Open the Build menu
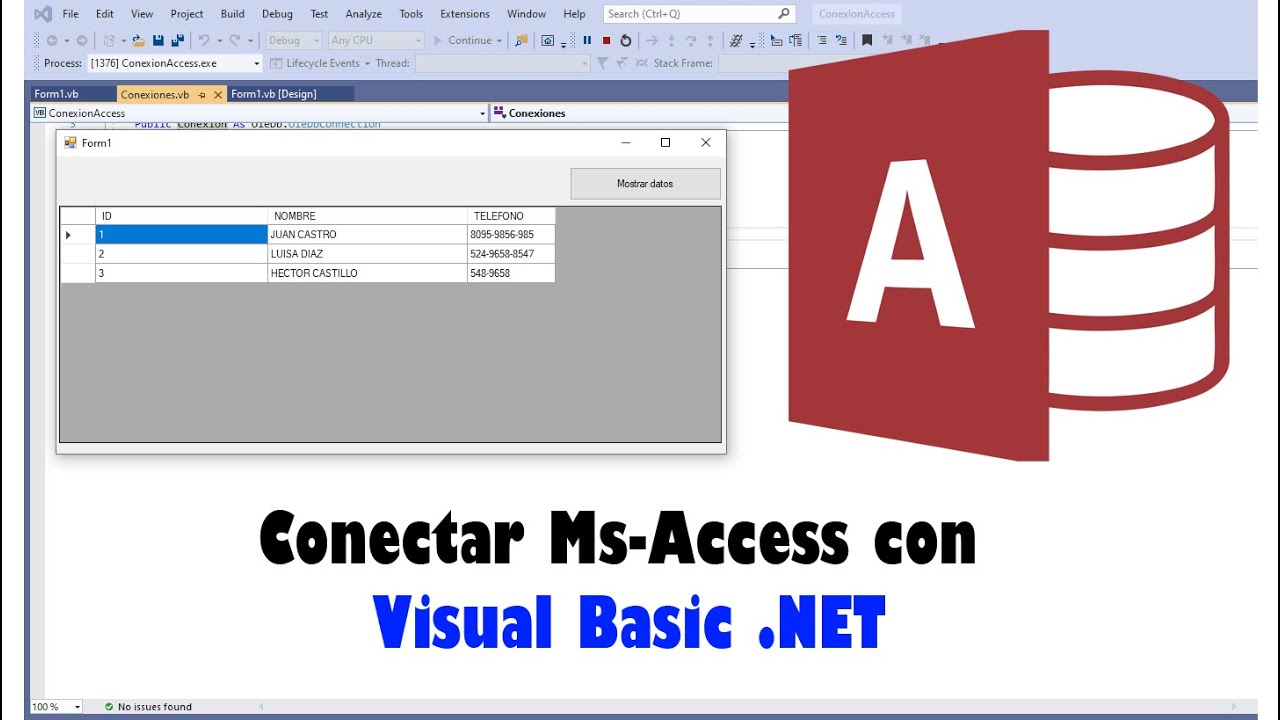The width and height of the screenshot is (1280, 720). pos(233,14)
